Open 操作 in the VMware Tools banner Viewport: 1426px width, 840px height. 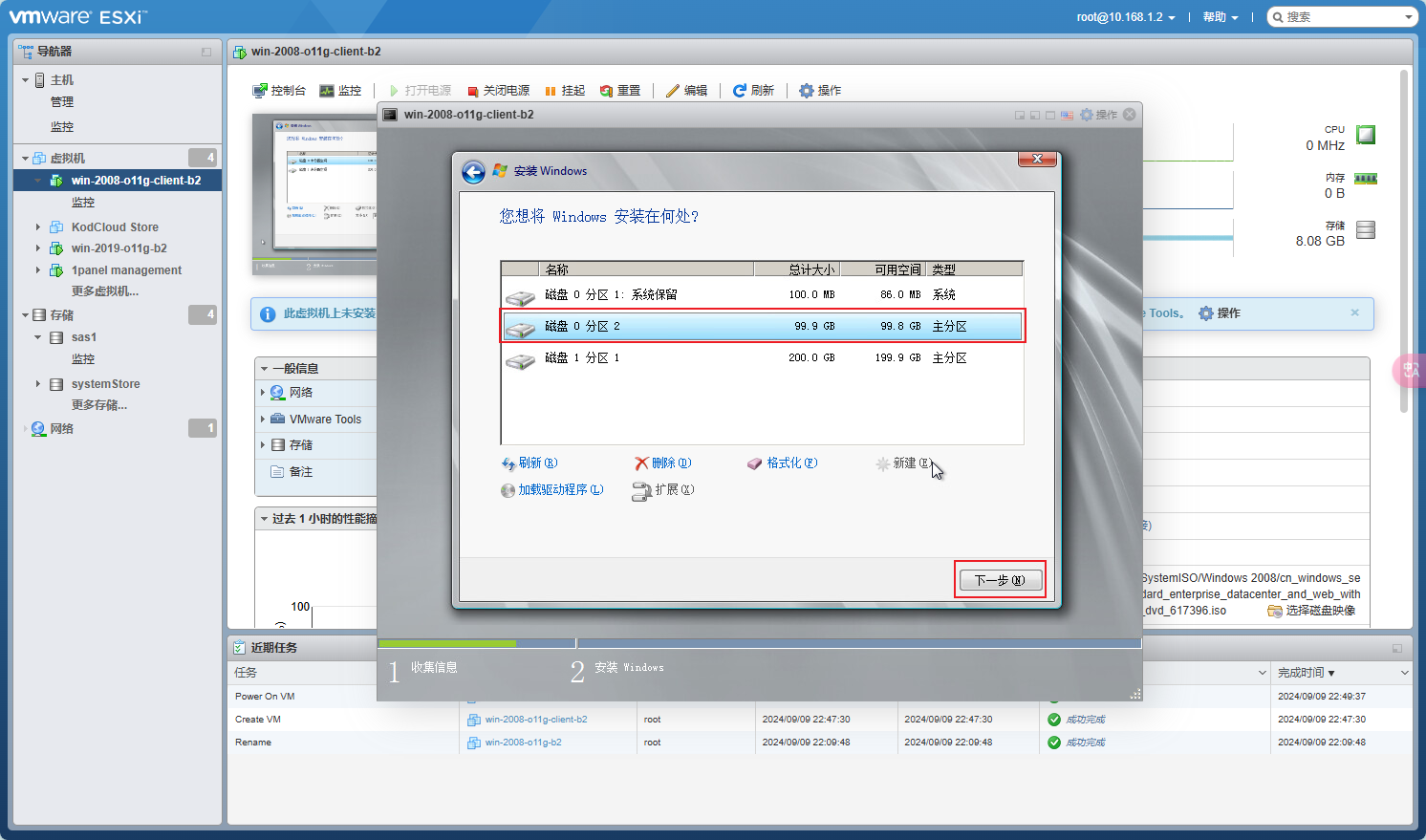coord(1220,313)
